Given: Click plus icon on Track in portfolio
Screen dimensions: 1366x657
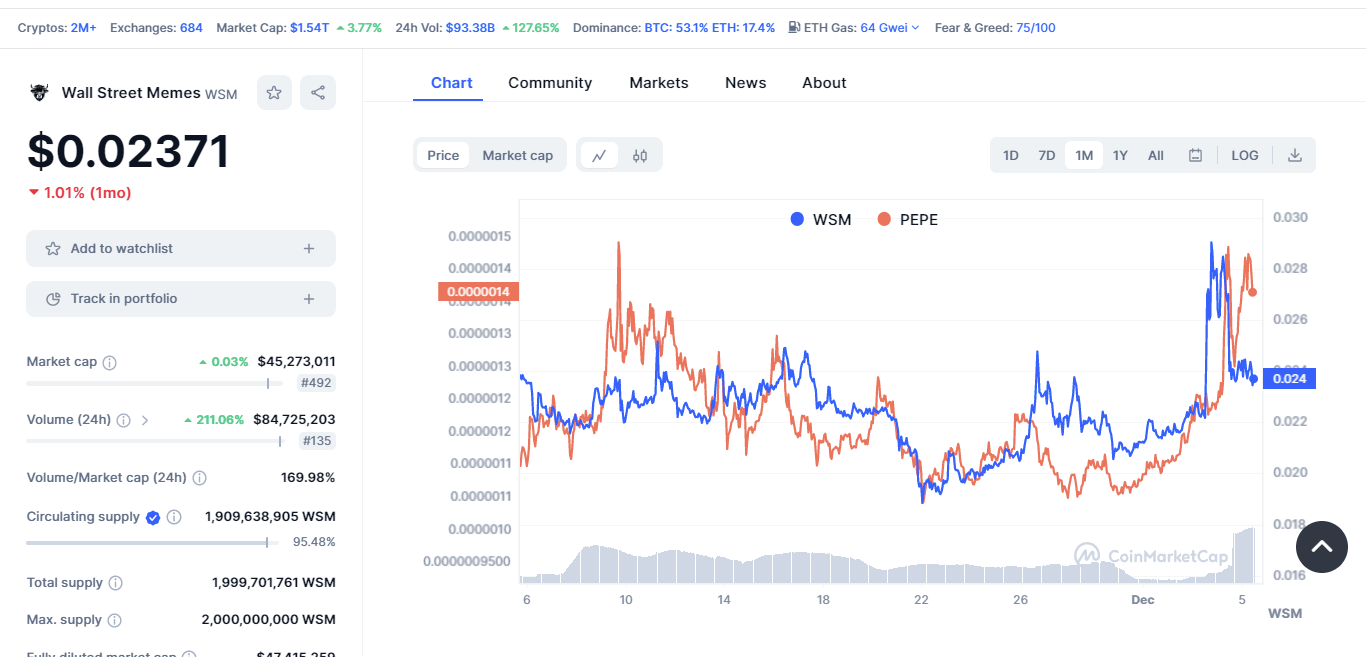Looking at the screenshot, I should [309, 298].
